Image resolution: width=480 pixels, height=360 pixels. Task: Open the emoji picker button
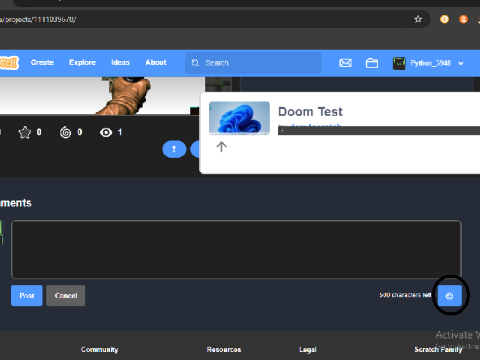pyautogui.click(x=450, y=296)
